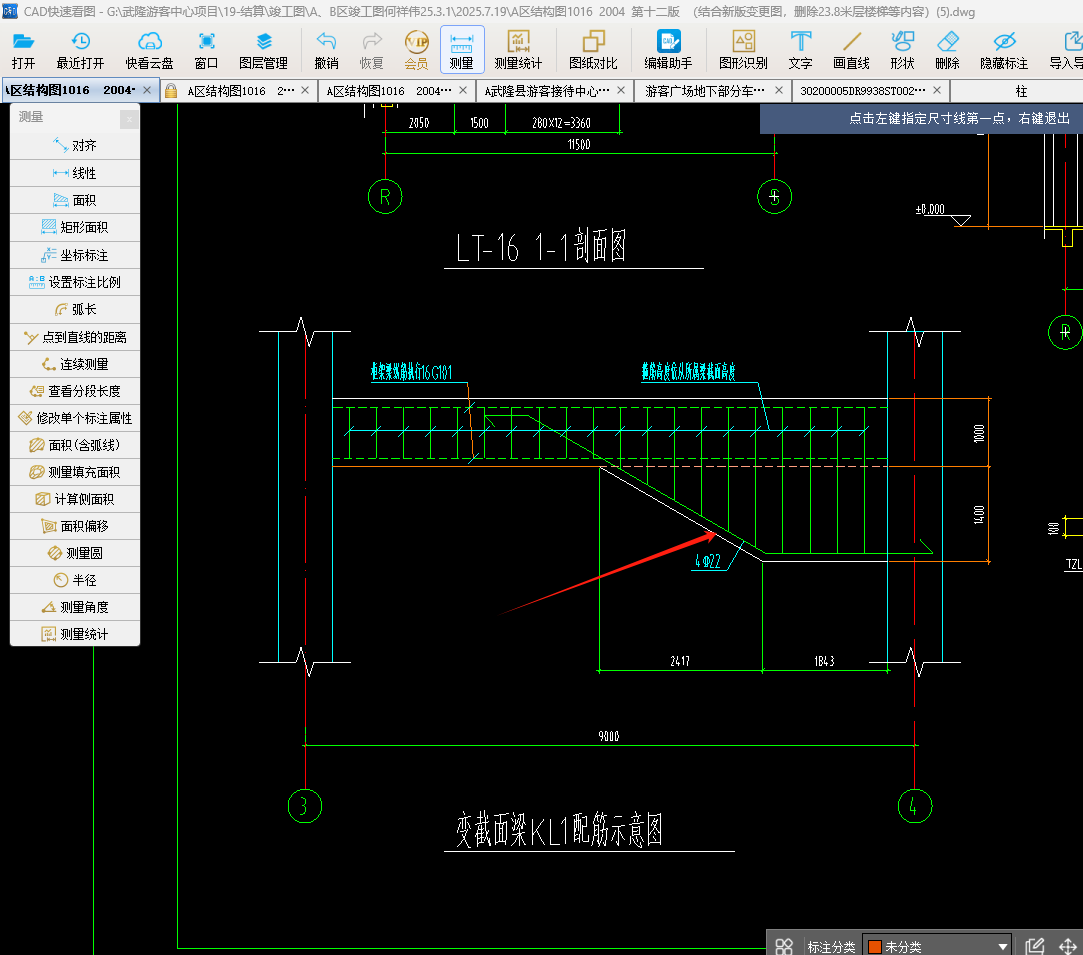Click the move-arrows icon in the bottom bar

1068,946
